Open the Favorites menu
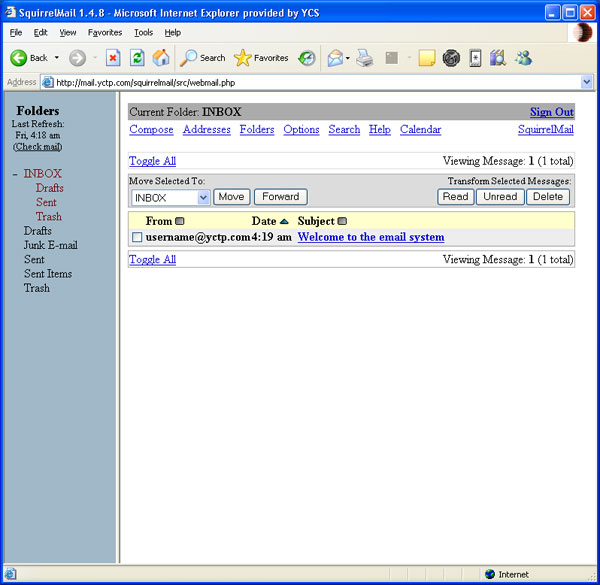 tap(105, 33)
